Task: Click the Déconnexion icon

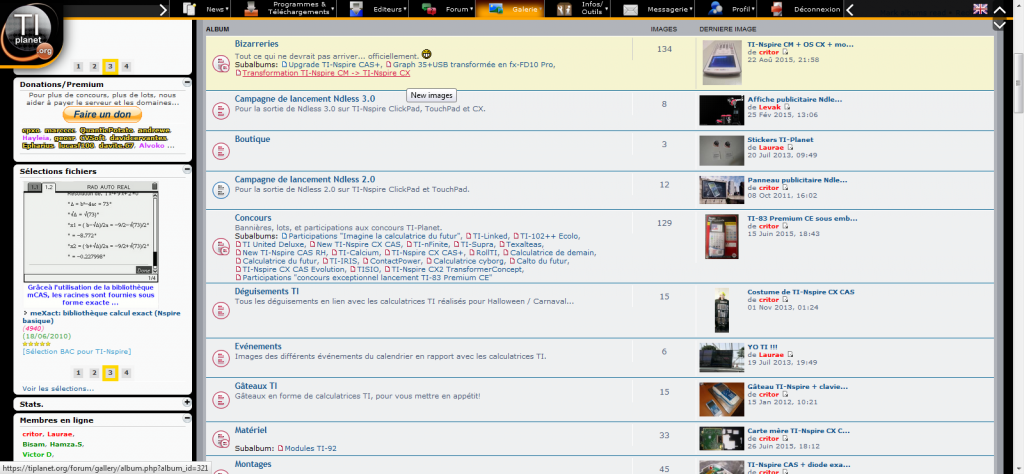Action: tap(776, 9)
